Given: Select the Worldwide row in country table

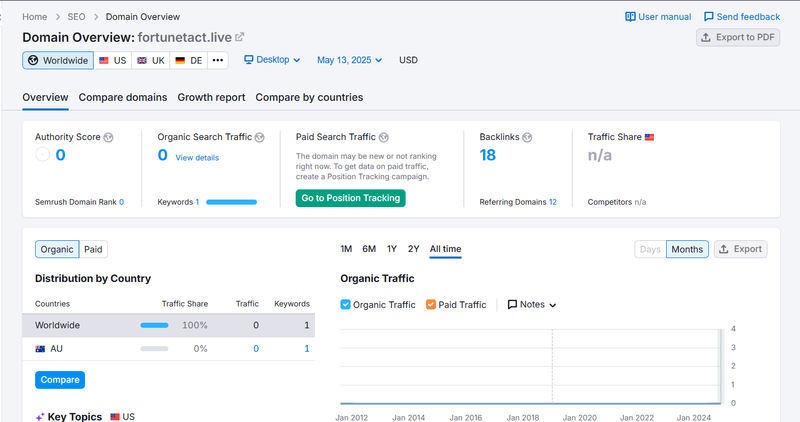Looking at the screenshot, I should pyautogui.click(x=168, y=325).
